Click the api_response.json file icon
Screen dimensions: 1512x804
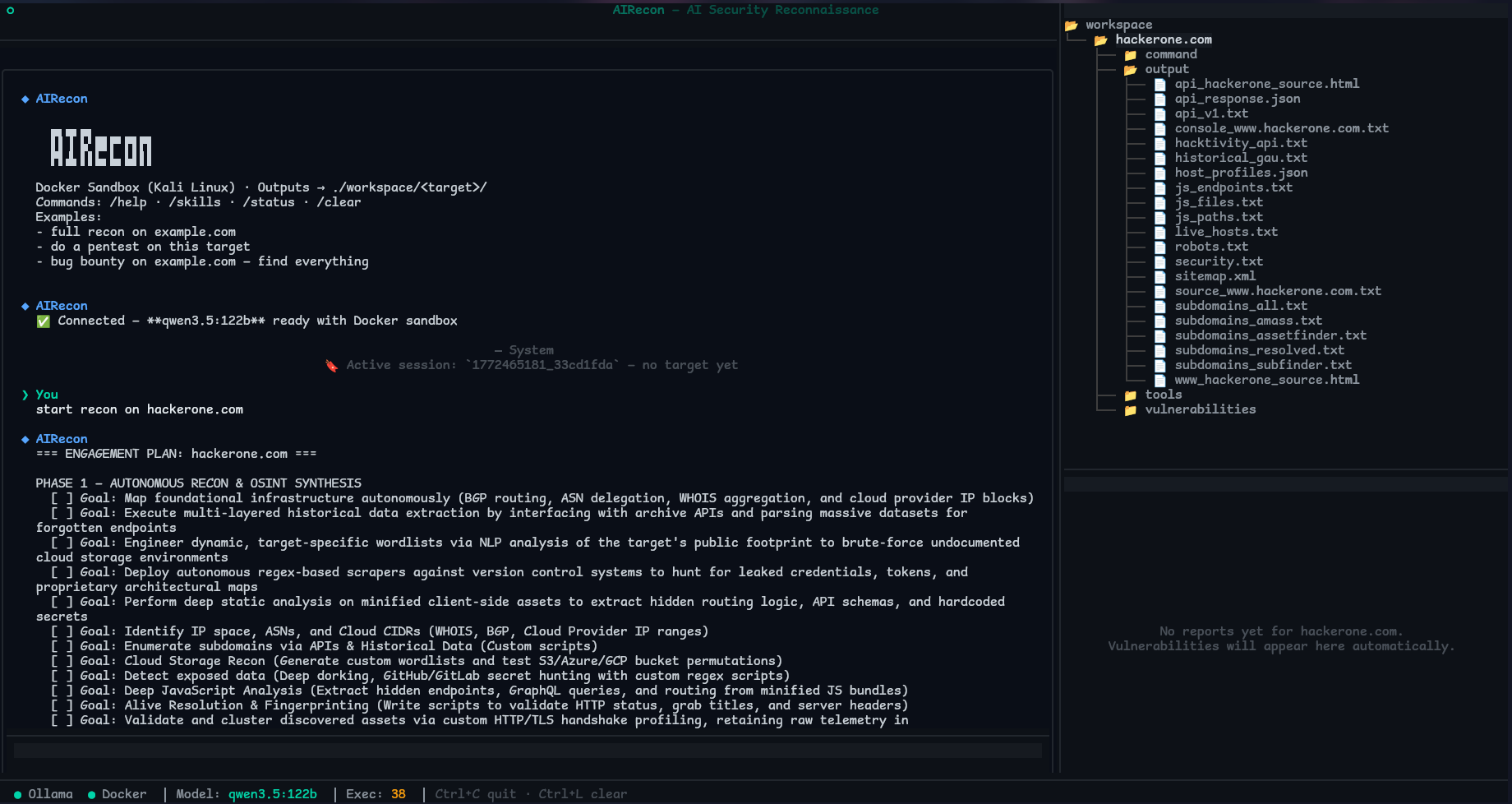pyautogui.click(x=1160, y=99)
